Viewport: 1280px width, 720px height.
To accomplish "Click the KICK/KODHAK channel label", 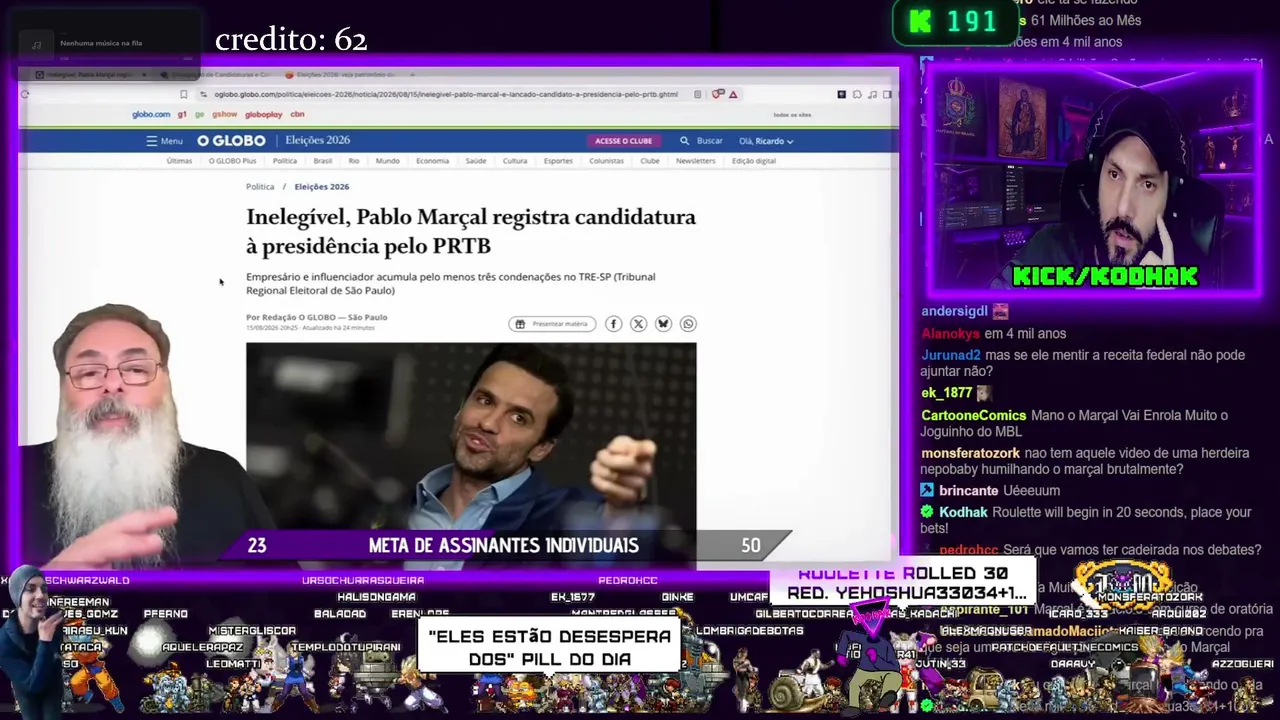I will [x=1105, y=276].
